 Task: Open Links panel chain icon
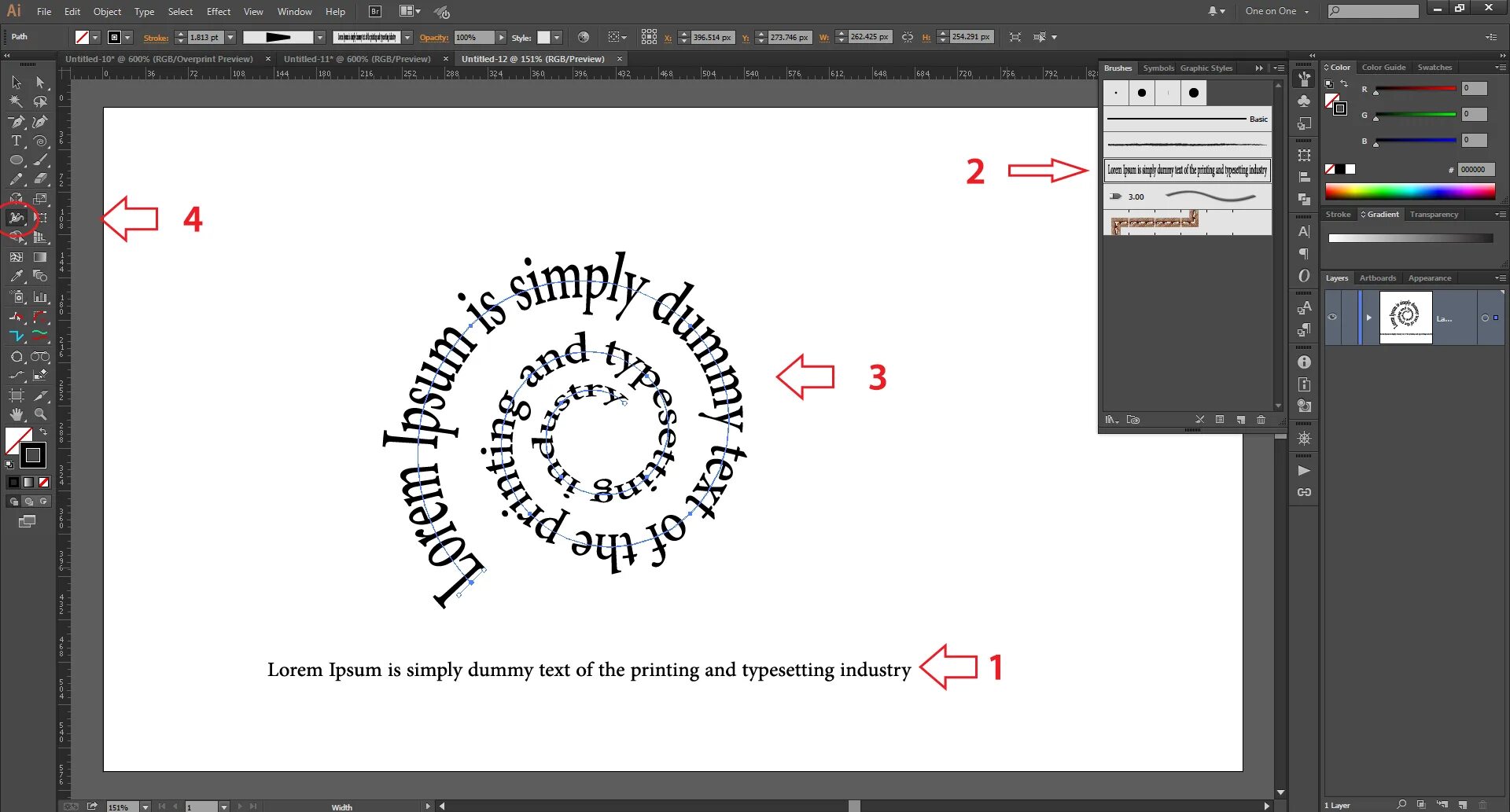(x=1304, y=493)
